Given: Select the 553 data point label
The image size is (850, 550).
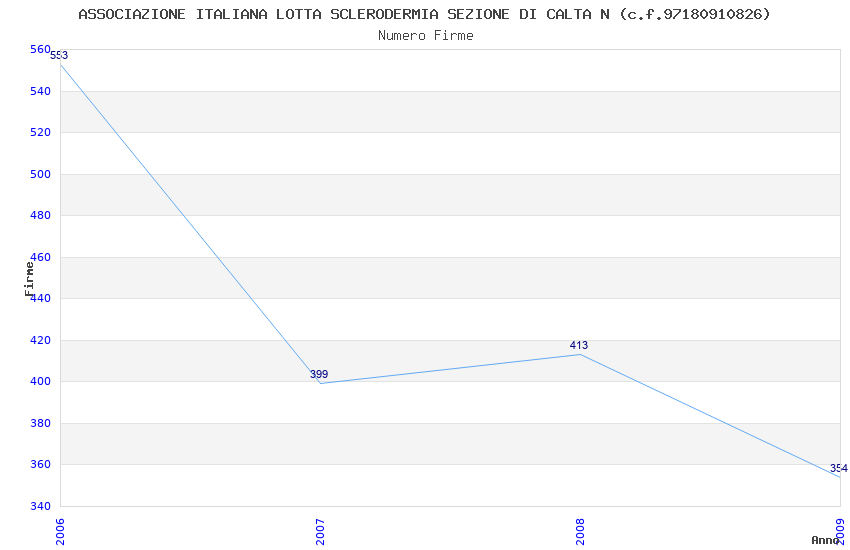Looking at the screenshot, I should tap(59, 55).
